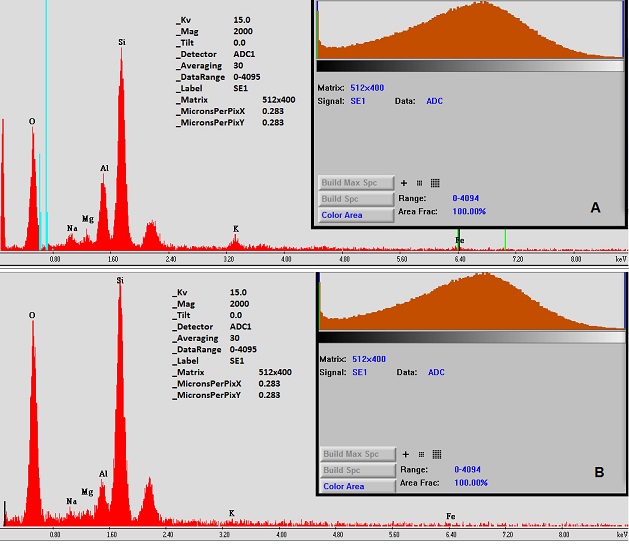This screenshot has width=629, height=545.
Task: Click grayscale gradient bar in panel A
Action: click(x=469, y=65)
